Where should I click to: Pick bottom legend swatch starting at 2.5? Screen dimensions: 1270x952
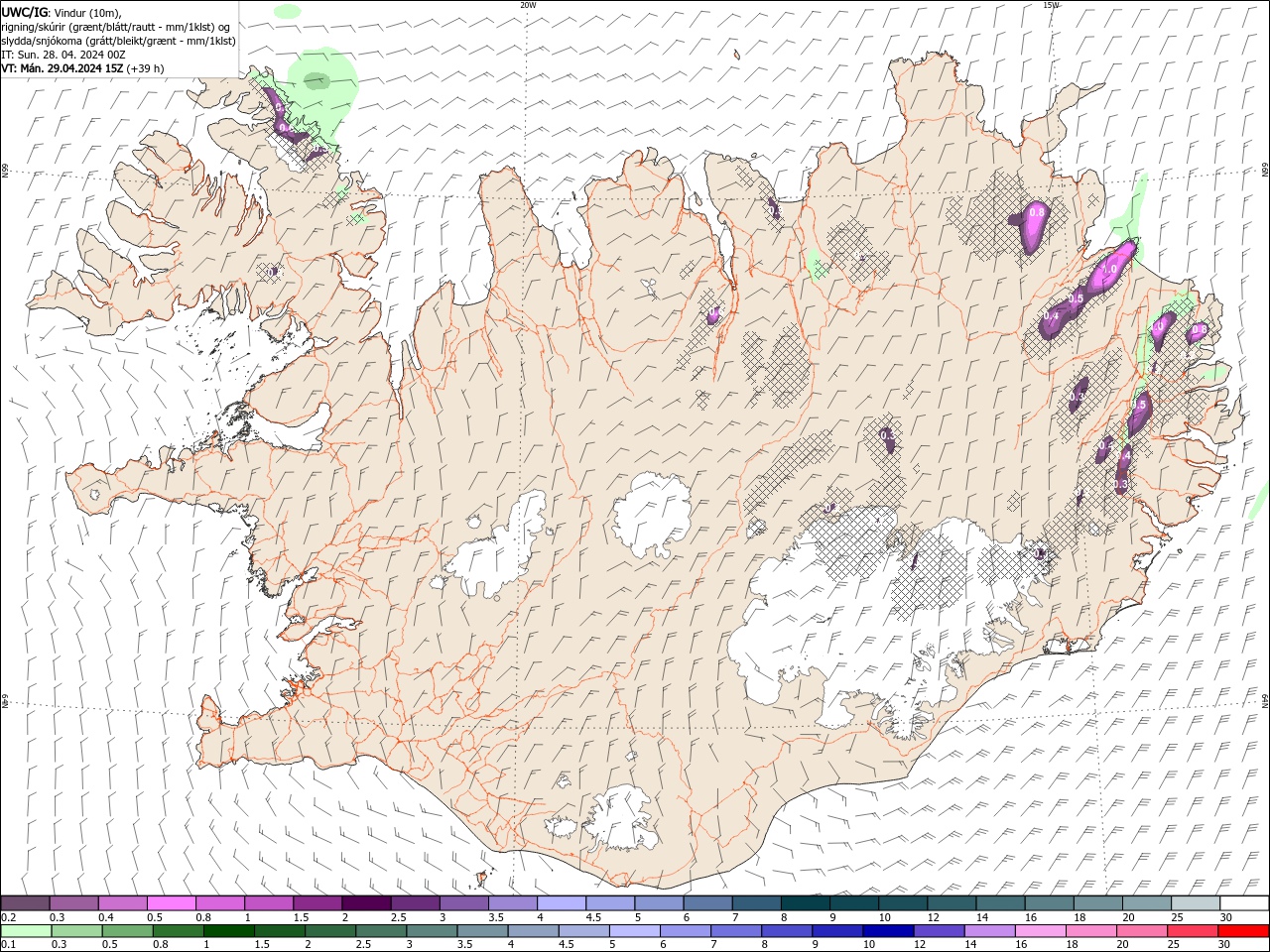(380, 931)
